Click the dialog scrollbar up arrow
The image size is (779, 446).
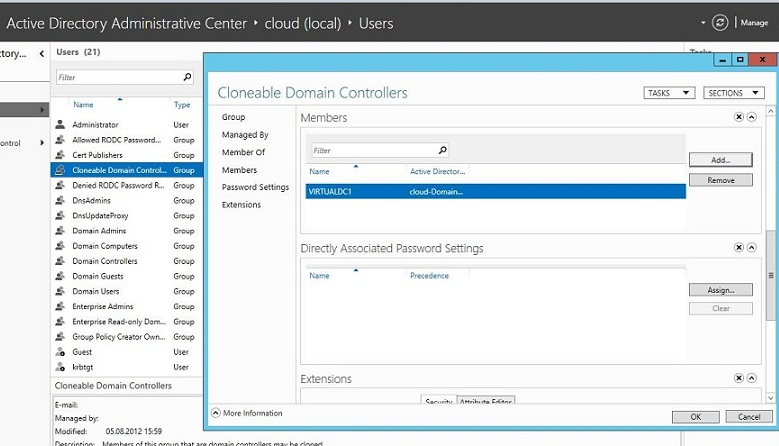771,111
